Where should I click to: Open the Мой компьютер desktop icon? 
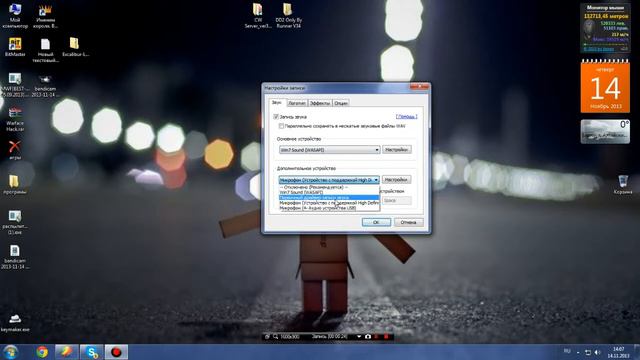pos(15,16)
